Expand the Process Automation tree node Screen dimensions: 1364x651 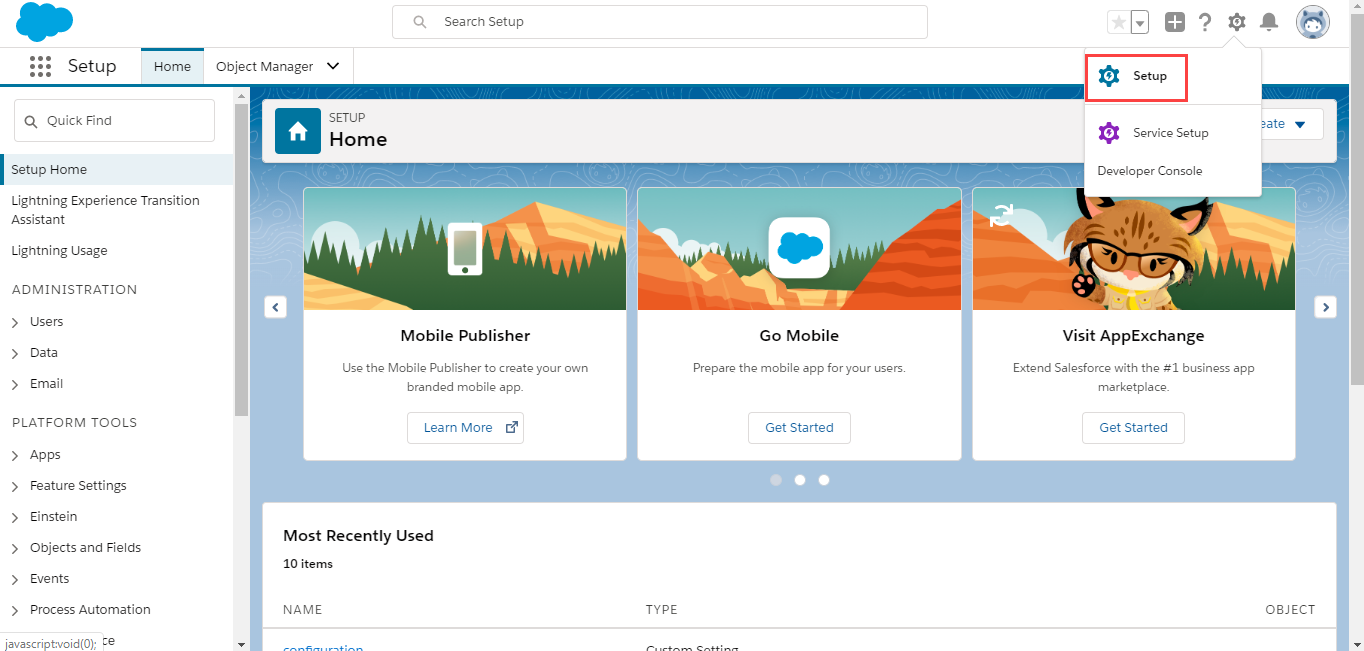click(x=15, y=610)
